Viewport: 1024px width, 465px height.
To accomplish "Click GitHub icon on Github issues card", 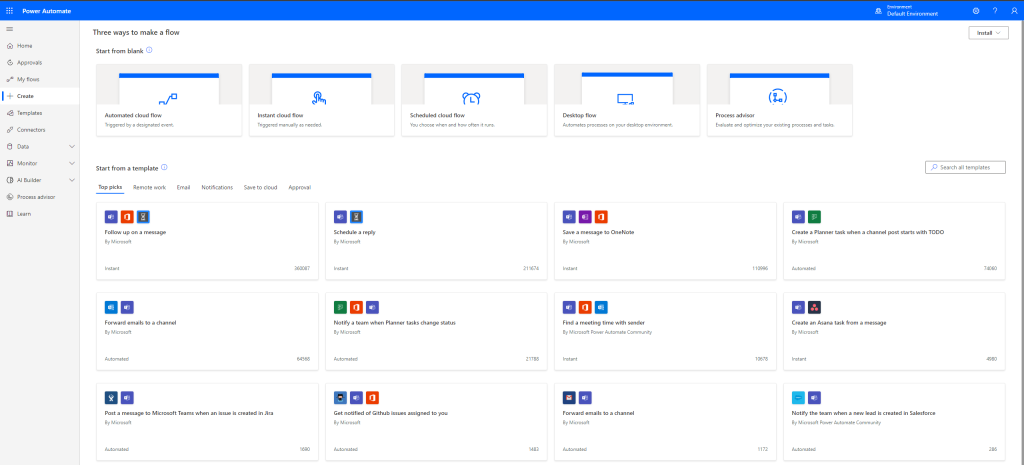I will point(340,397).
